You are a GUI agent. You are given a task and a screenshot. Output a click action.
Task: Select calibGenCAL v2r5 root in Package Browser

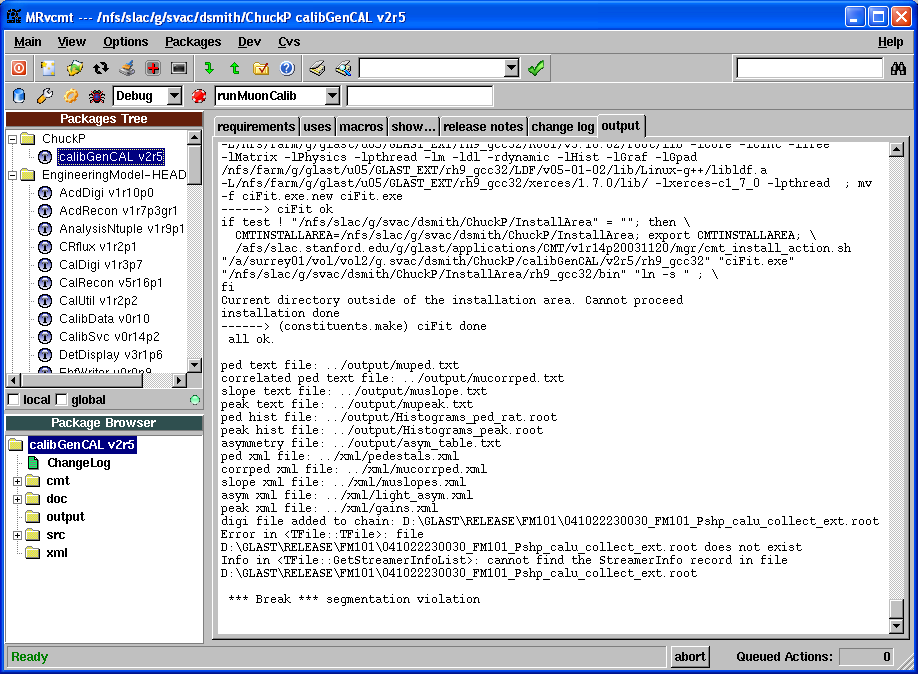[x=82, y=444]
